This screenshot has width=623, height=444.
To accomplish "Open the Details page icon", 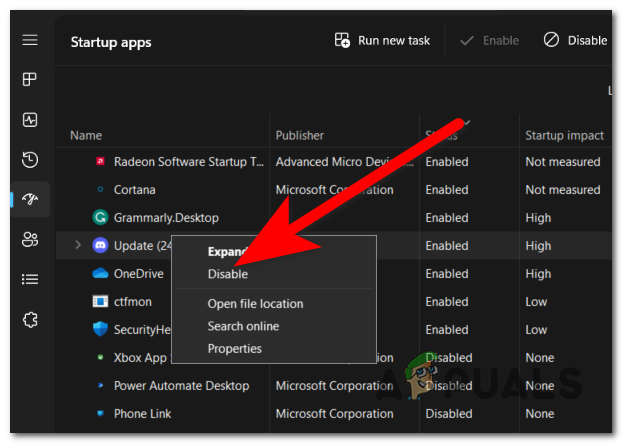I will (x=30, y=279).
